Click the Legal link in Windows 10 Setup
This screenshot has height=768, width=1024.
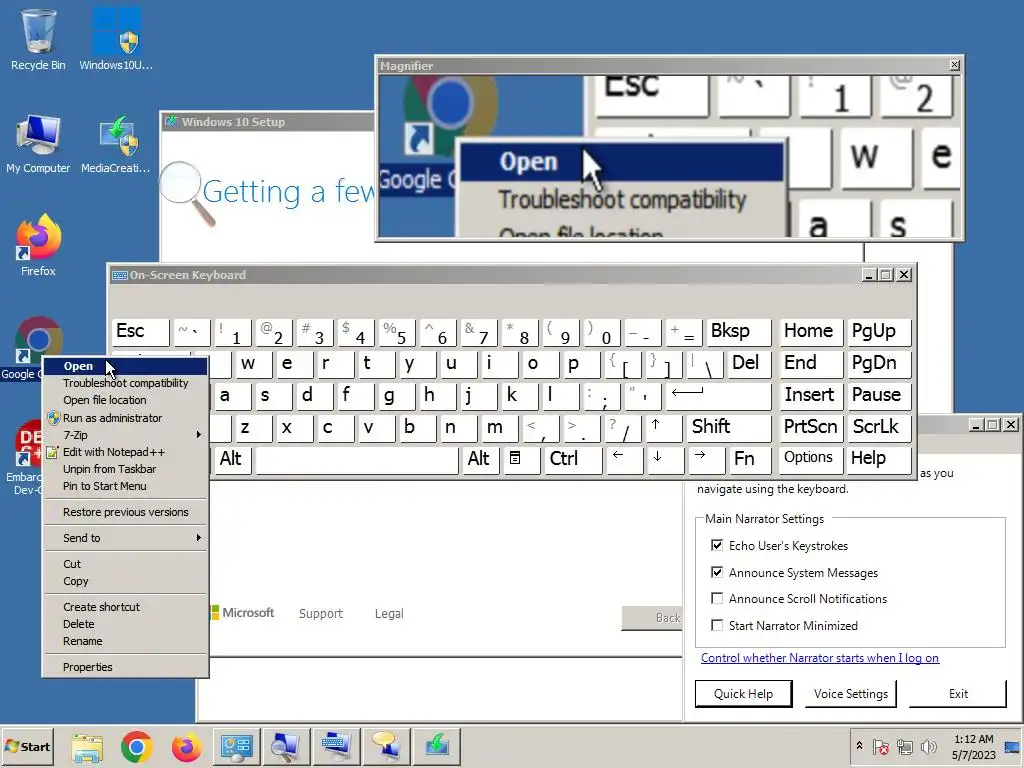click(x=389, y=614)
